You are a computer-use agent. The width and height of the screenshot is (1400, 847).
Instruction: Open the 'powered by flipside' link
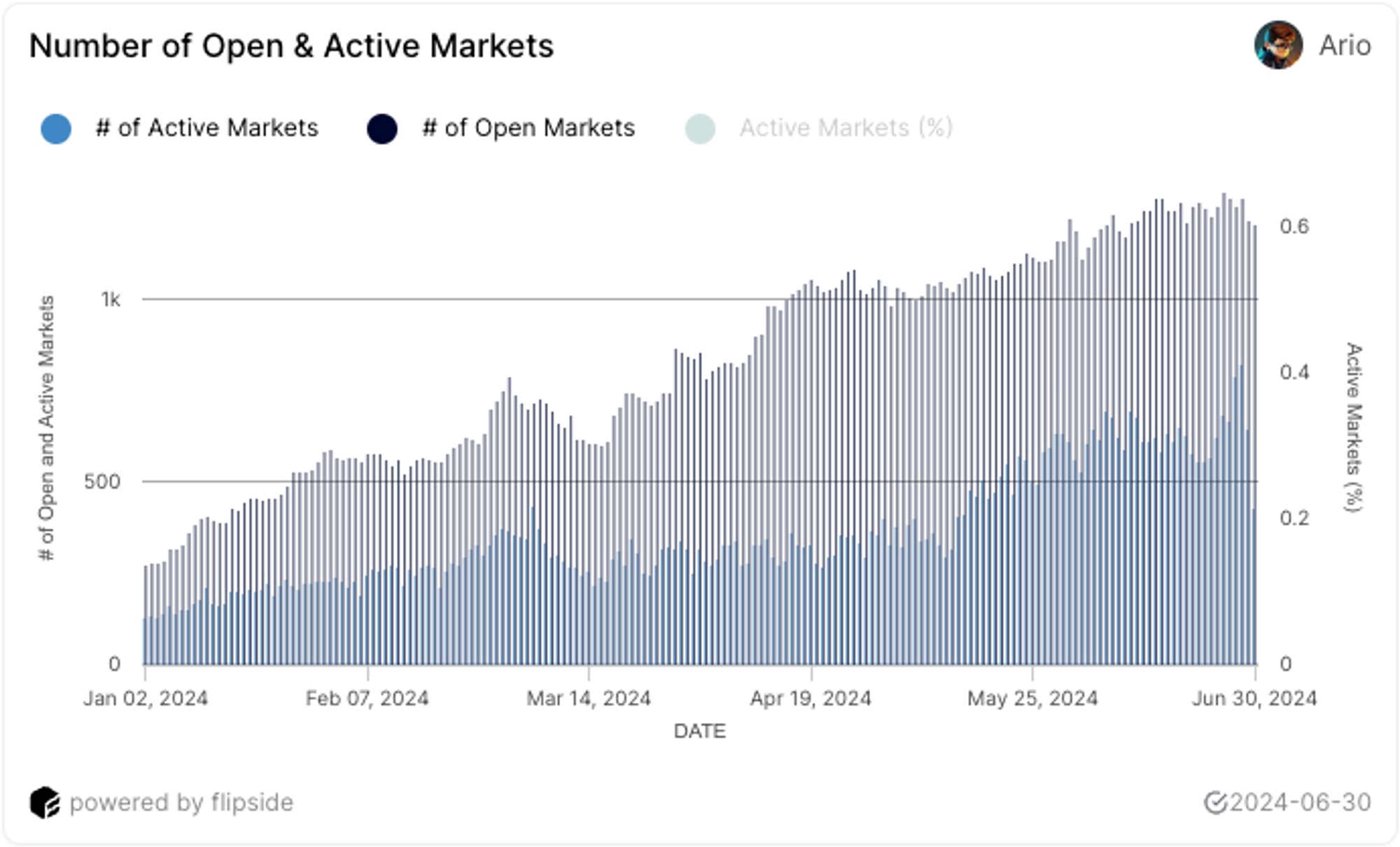pyautogui.click(x=181, y=802)
